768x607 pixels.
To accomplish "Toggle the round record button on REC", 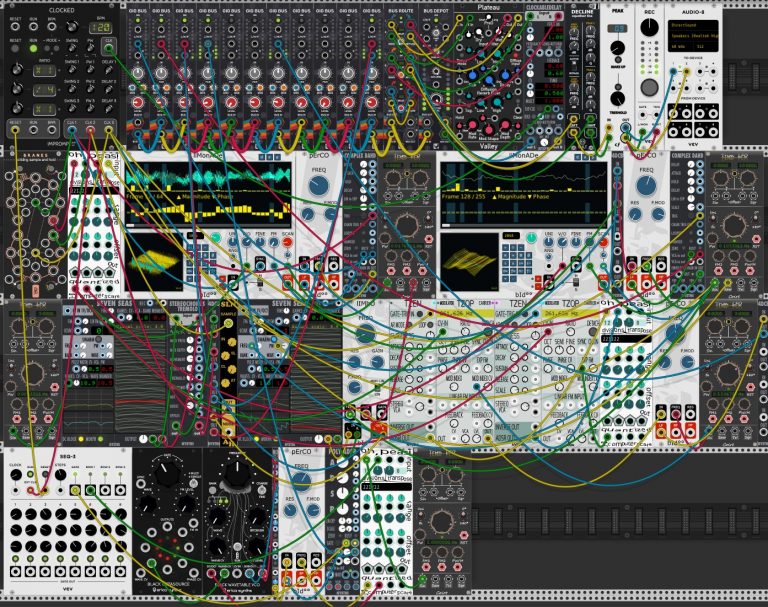I will click(649, 87).
